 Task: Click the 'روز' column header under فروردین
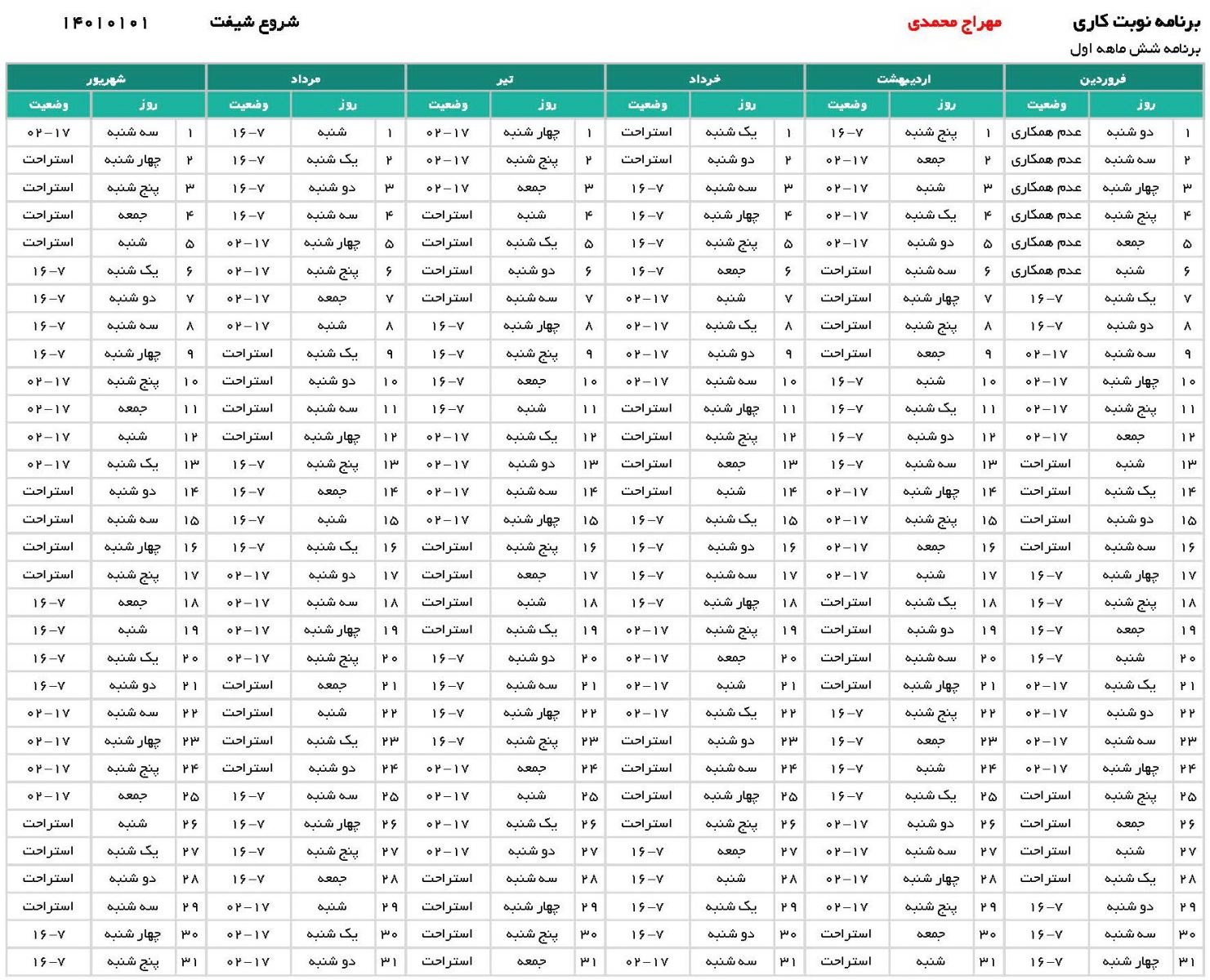click(x=1145, y=105)
